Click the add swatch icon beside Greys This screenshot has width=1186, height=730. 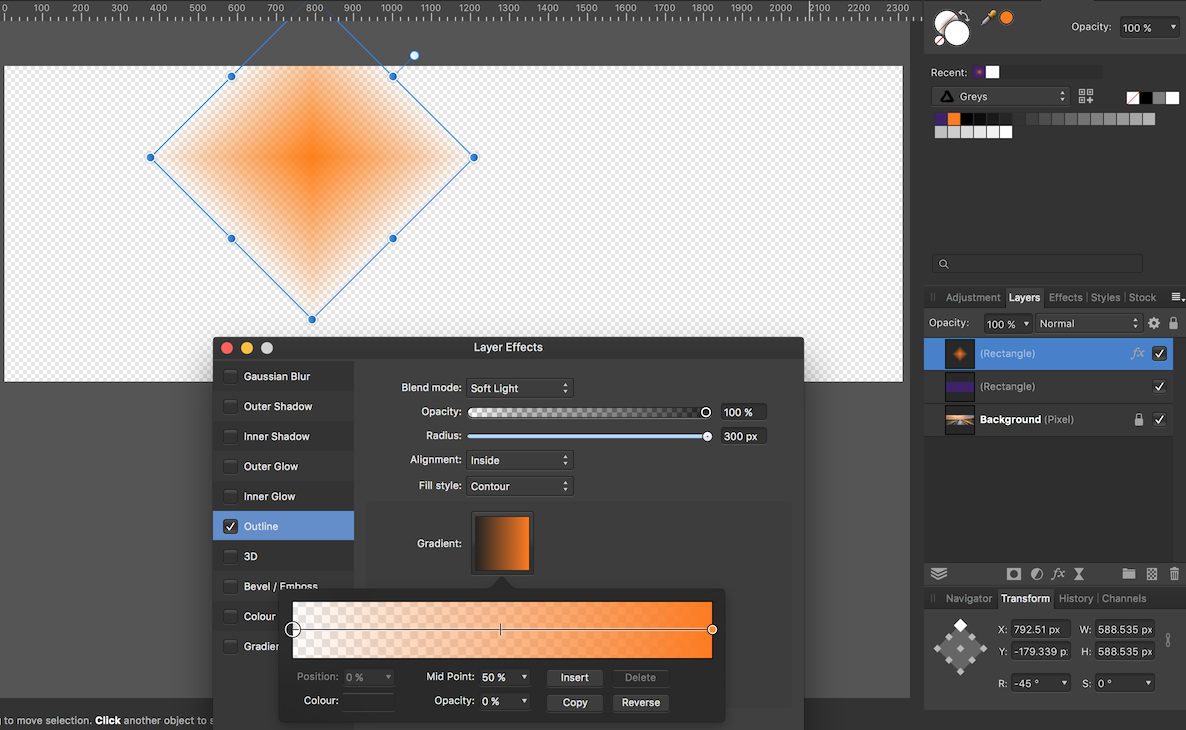point(1086,96)
